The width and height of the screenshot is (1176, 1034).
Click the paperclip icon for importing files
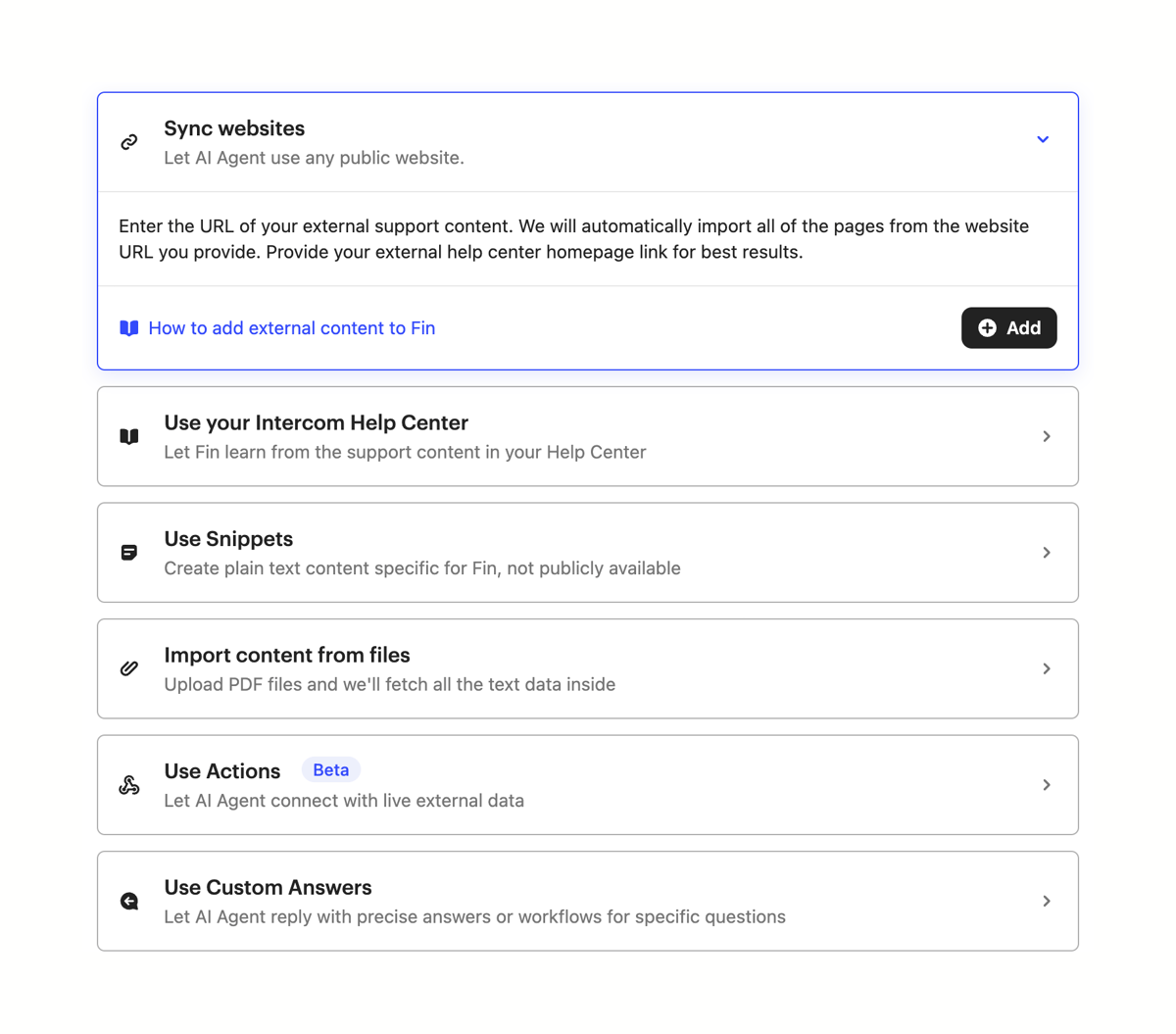128,667
